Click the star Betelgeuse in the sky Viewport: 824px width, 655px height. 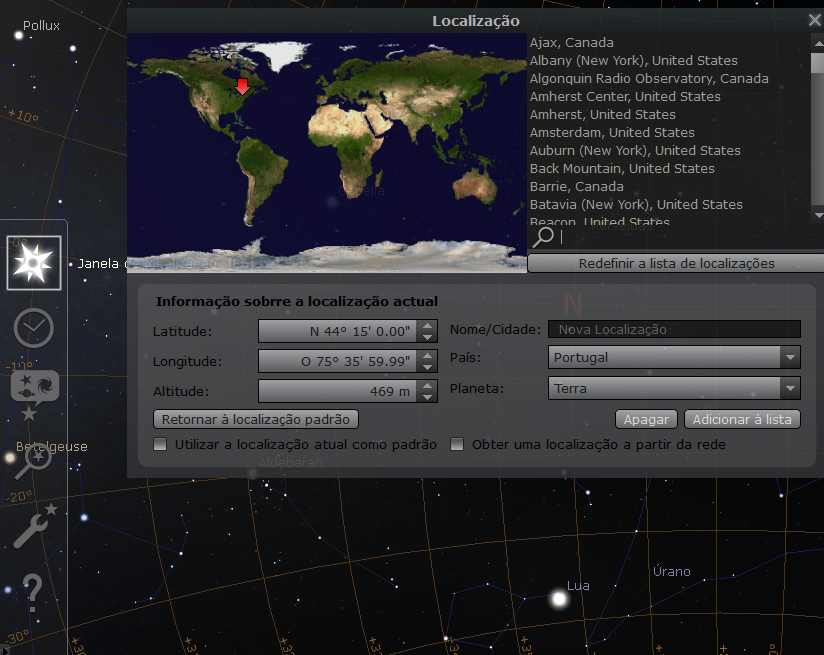point(9,458)
